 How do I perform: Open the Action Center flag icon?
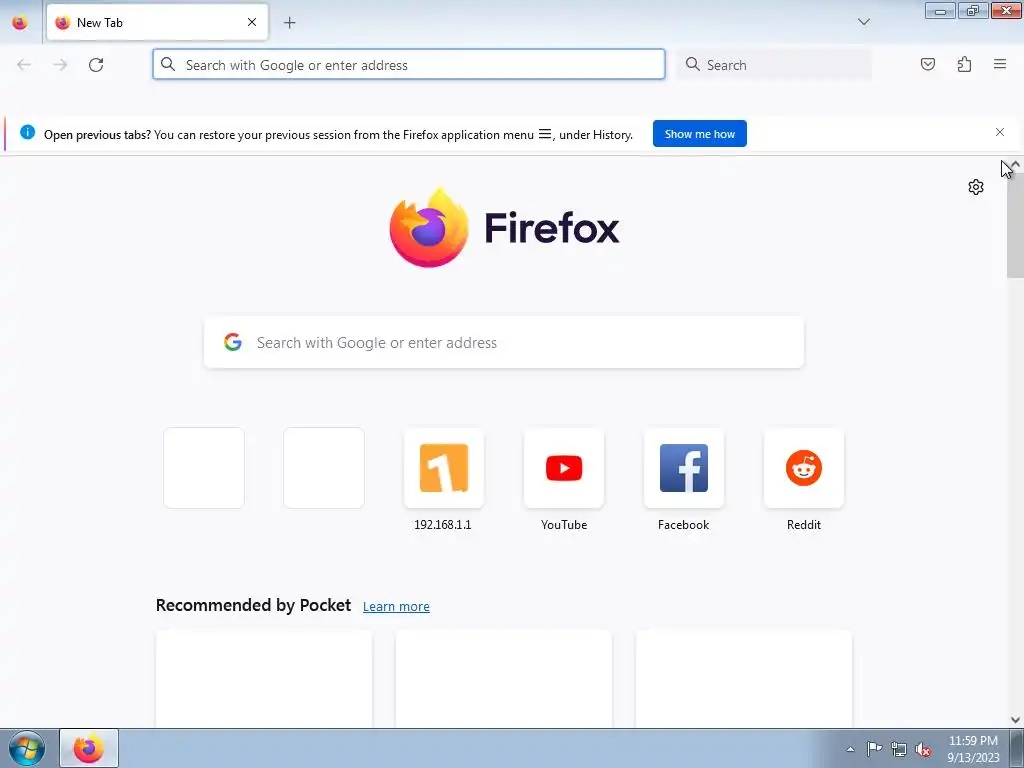(x=874, y=749)
